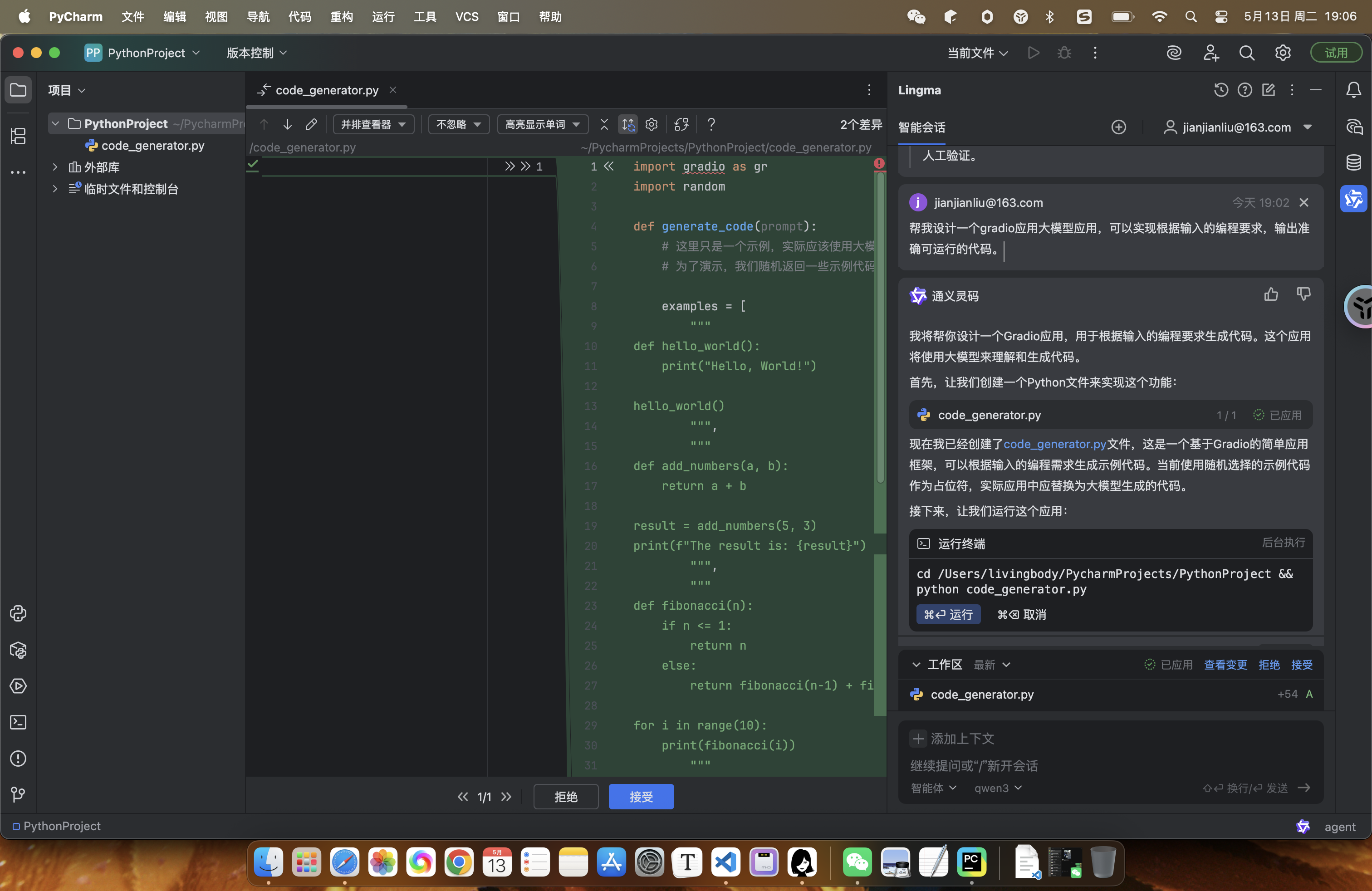Open the 重构 menu in the menu bar
The height and width of the screenshot is (891, 1372).
(x=341, y=17)
